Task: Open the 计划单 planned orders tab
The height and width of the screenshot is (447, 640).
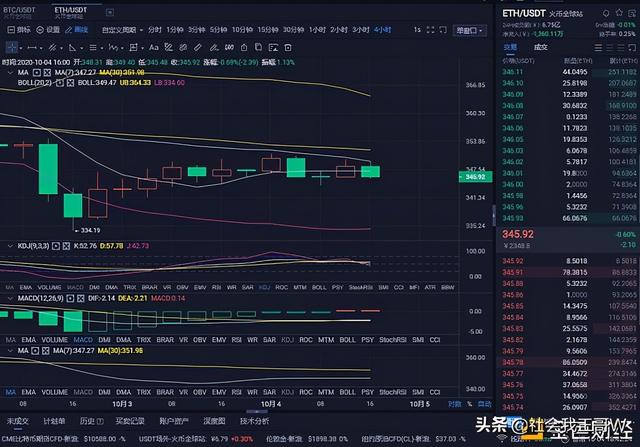Action: 54,421
